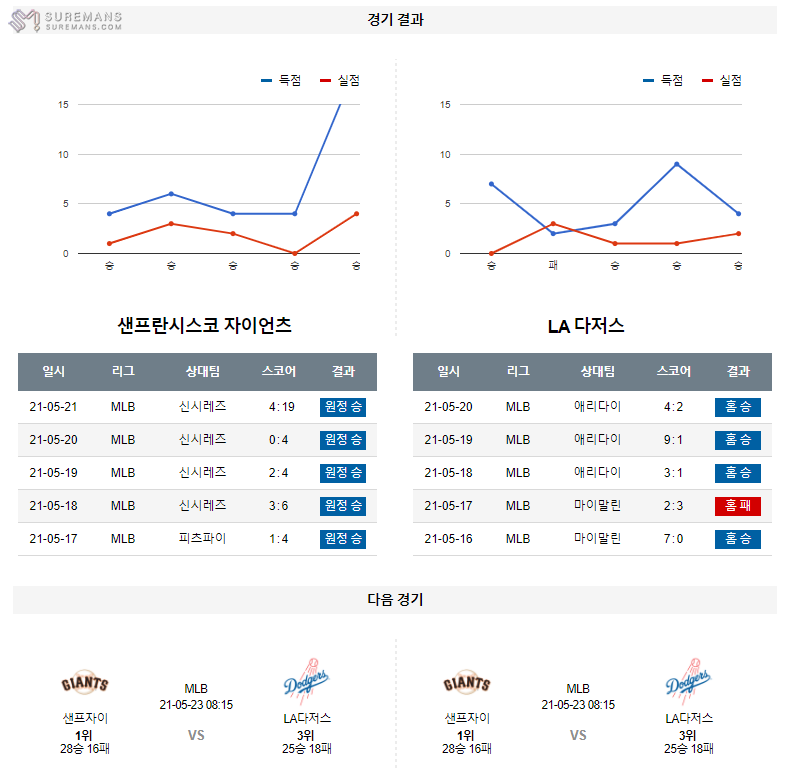
Task: Select the red 홈 패 badge in the Dodgers table
Action: click(738, 506)
